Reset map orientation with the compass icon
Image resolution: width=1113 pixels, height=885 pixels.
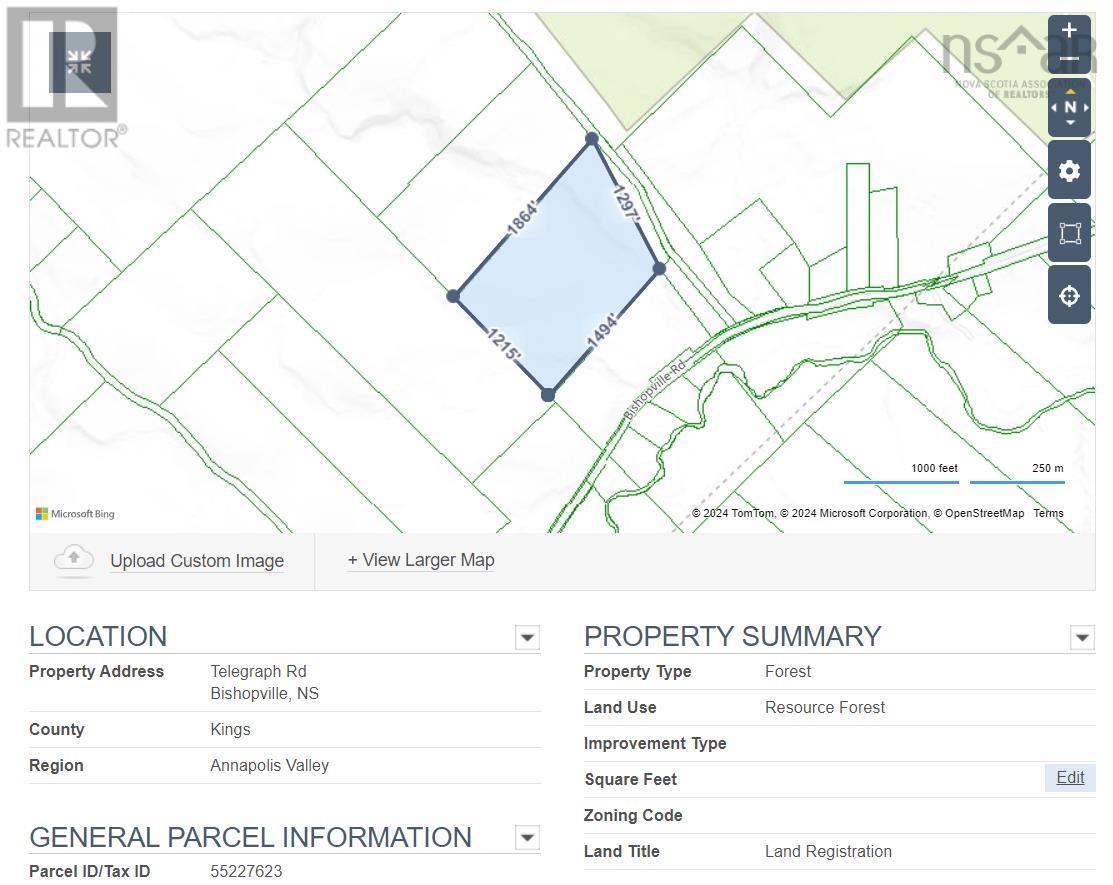1069,106
